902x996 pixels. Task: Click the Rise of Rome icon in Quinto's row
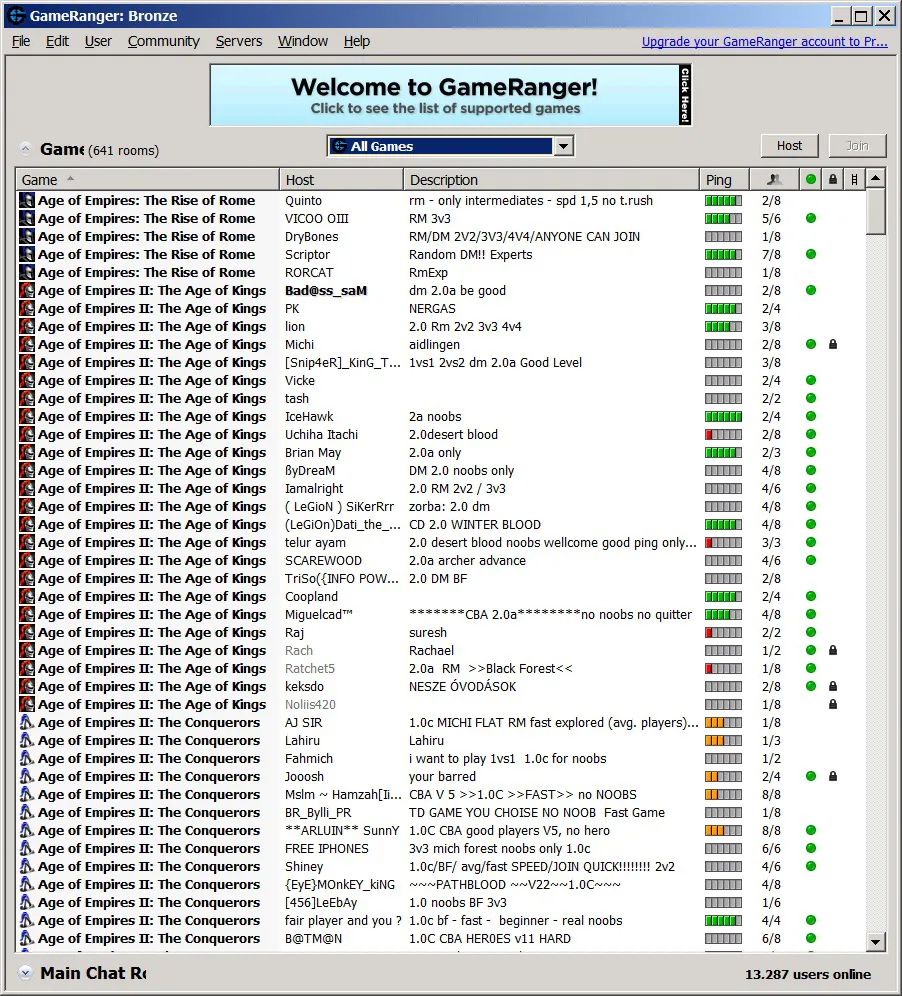coord(27,200)
